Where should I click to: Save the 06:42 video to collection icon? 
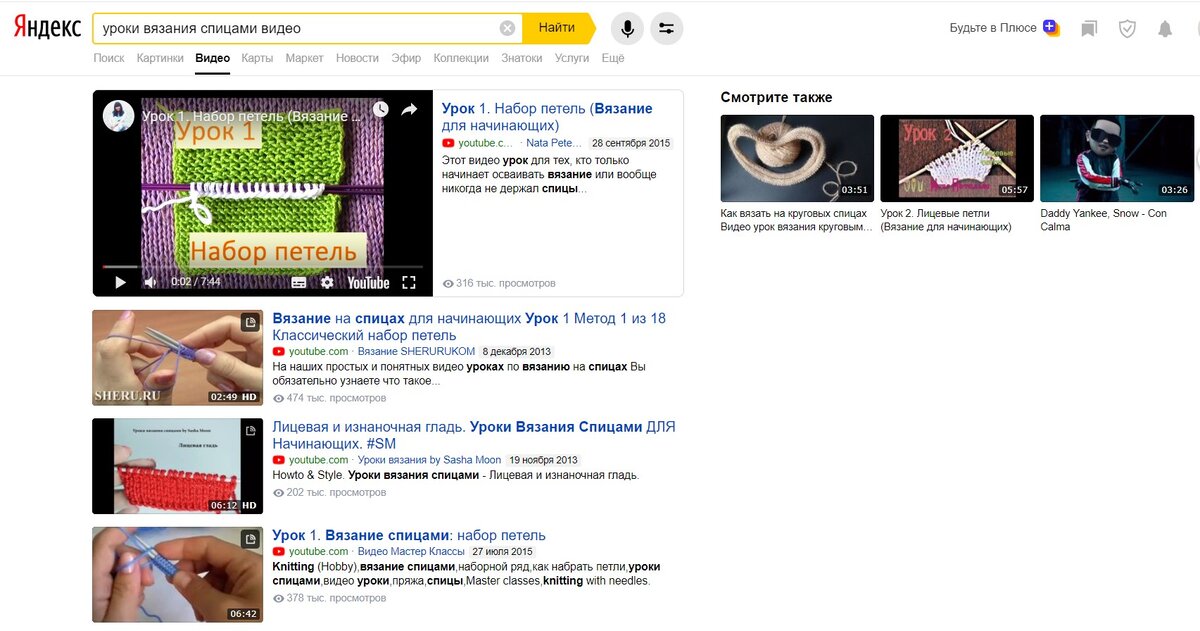point(250,538)
